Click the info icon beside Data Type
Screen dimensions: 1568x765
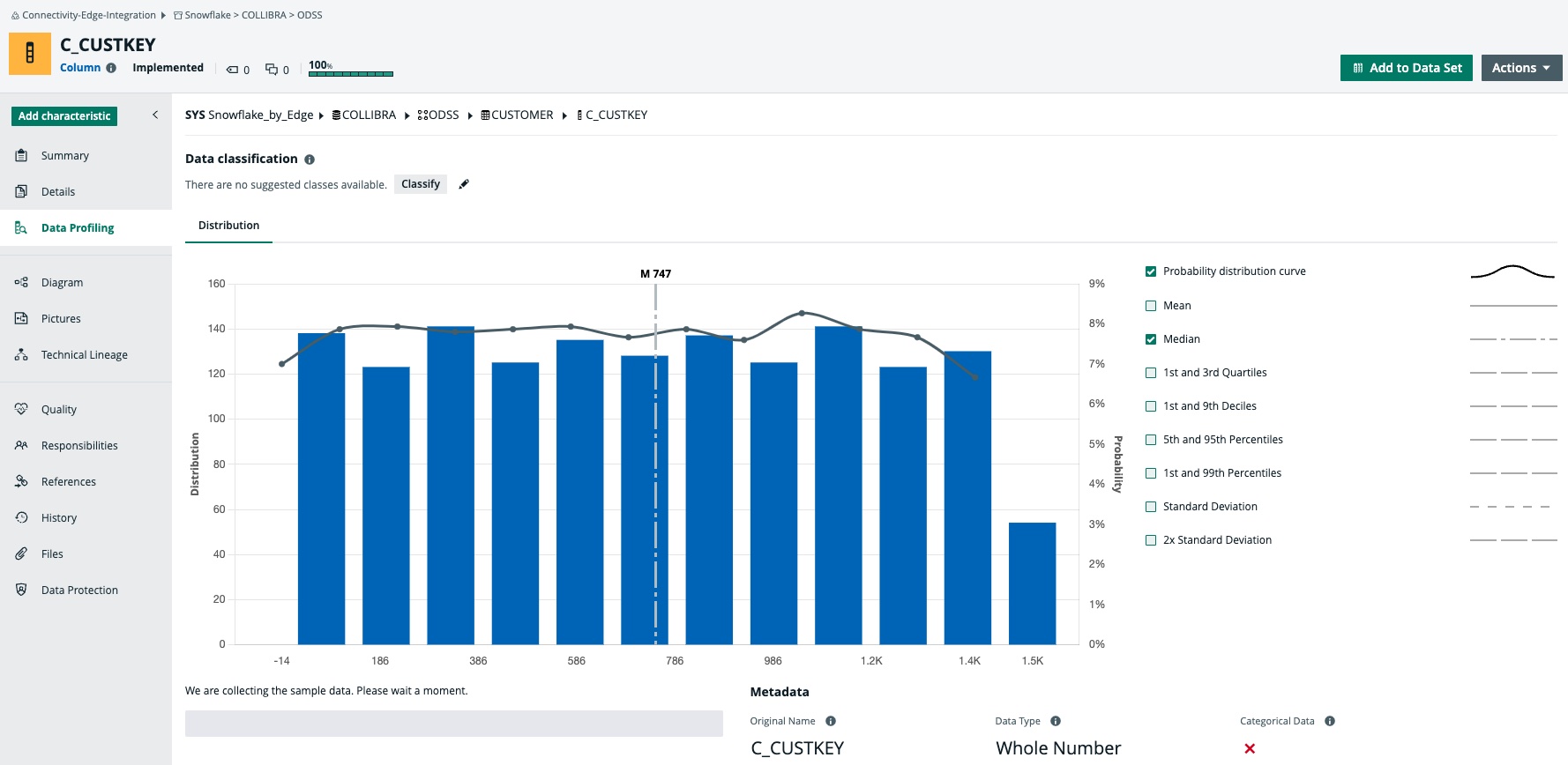(1056, 721)
